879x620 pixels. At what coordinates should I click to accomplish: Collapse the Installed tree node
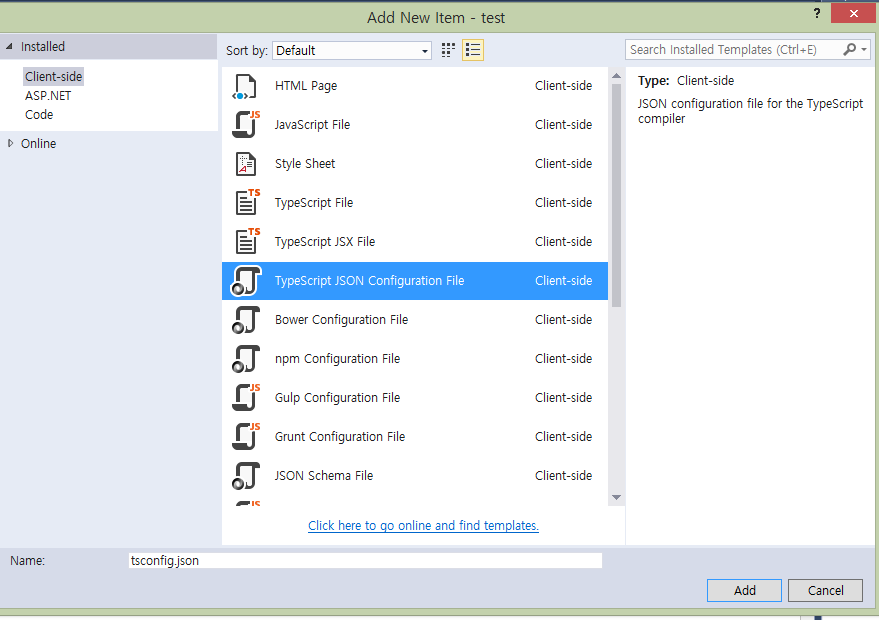[10, 47]
